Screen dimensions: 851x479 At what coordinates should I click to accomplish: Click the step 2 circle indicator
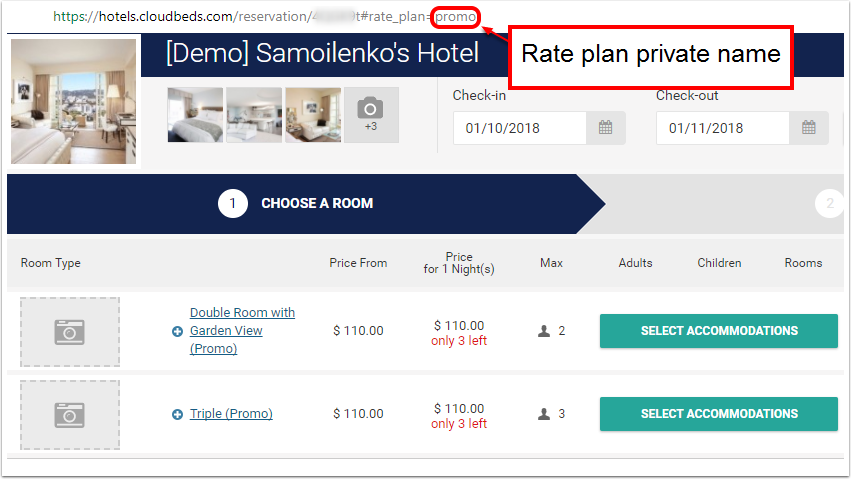click(829, 203)
